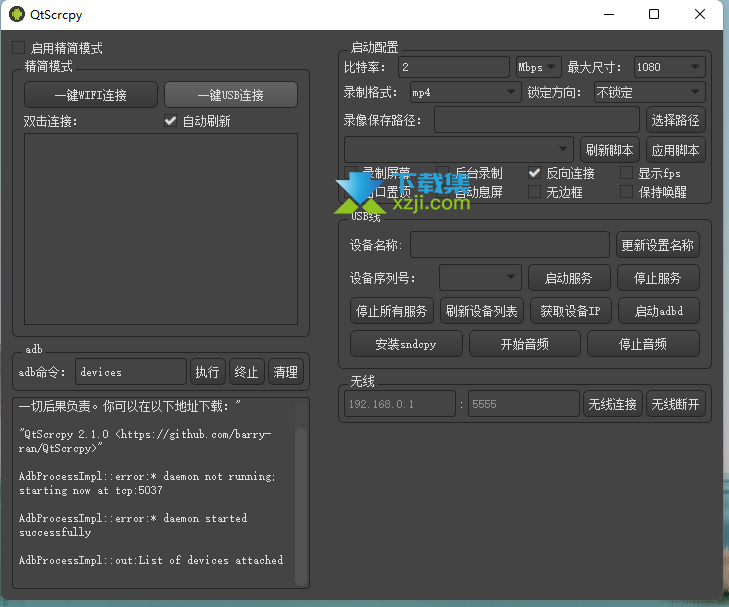Click the 获取设备IP button

click(x=570, y=310)
